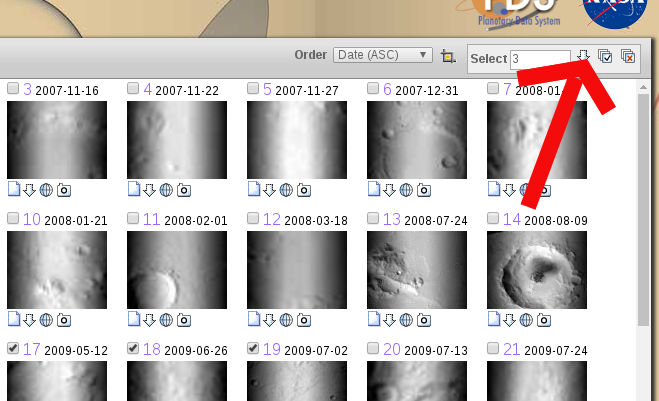This screenshot has height=401, width=659.
Task: Check the box for image 20
Action: tap(373, 348)
